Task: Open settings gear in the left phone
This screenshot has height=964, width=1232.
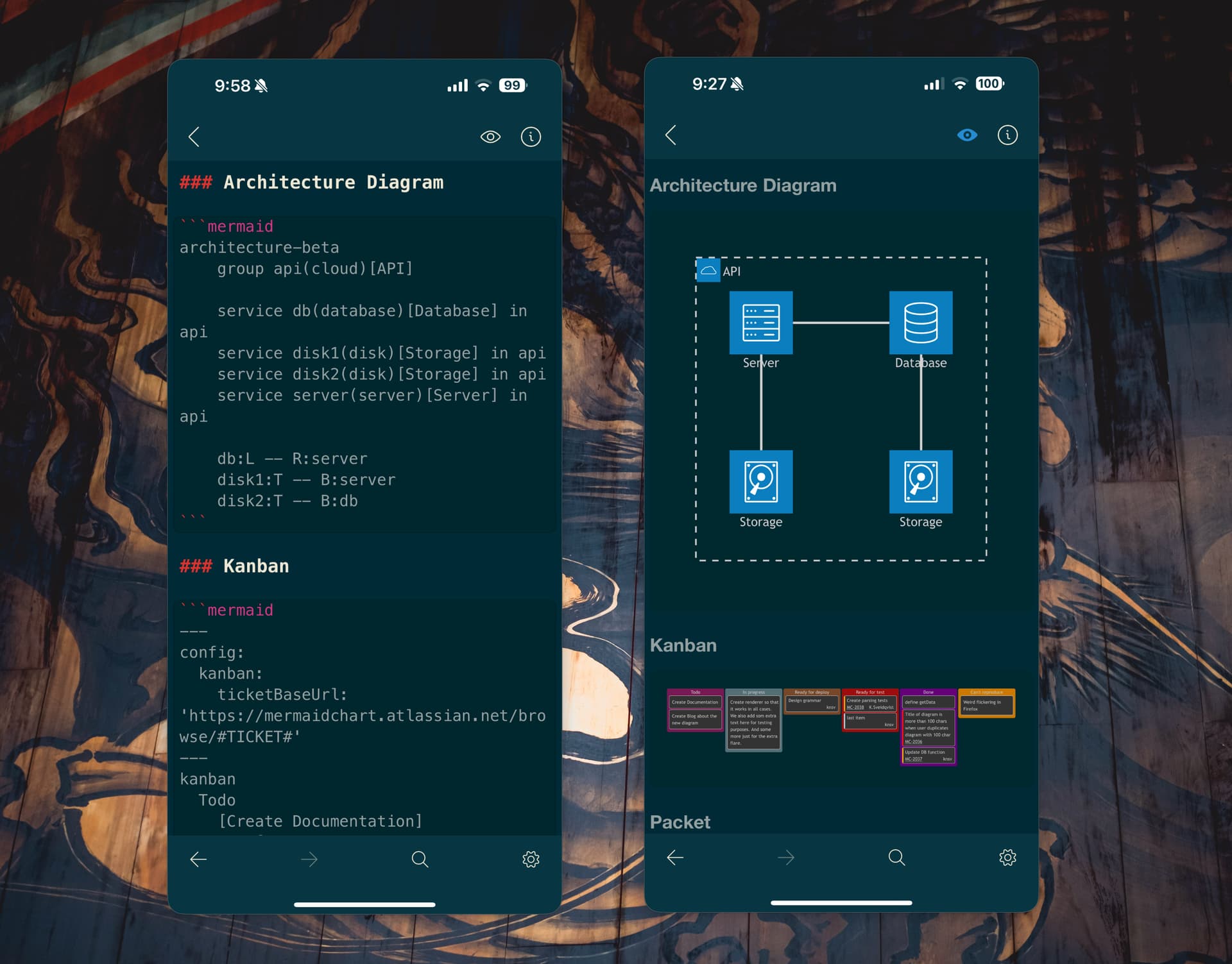Action: click(531, 859)
